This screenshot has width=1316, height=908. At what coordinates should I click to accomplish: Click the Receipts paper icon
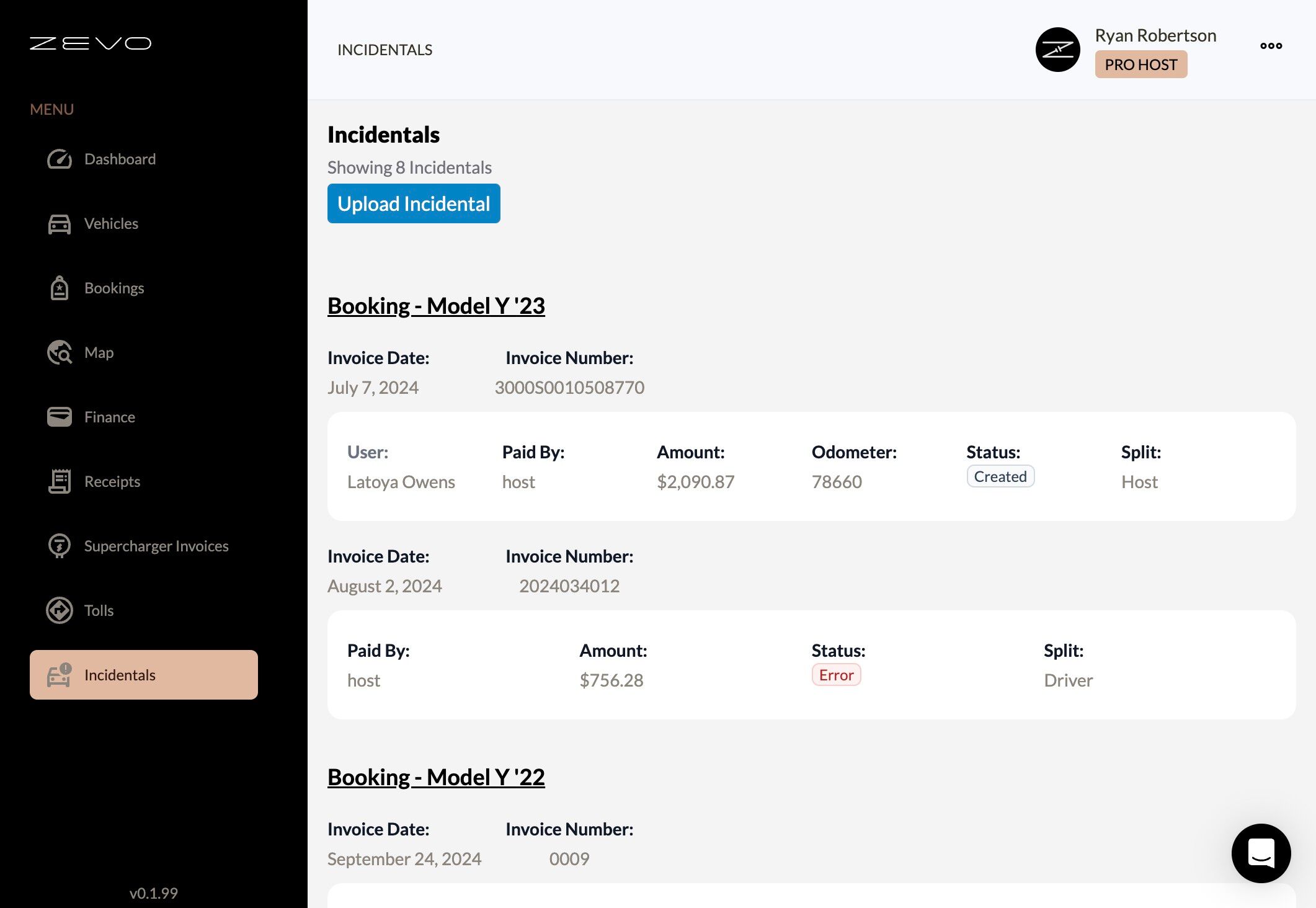(x=60, y=481)
